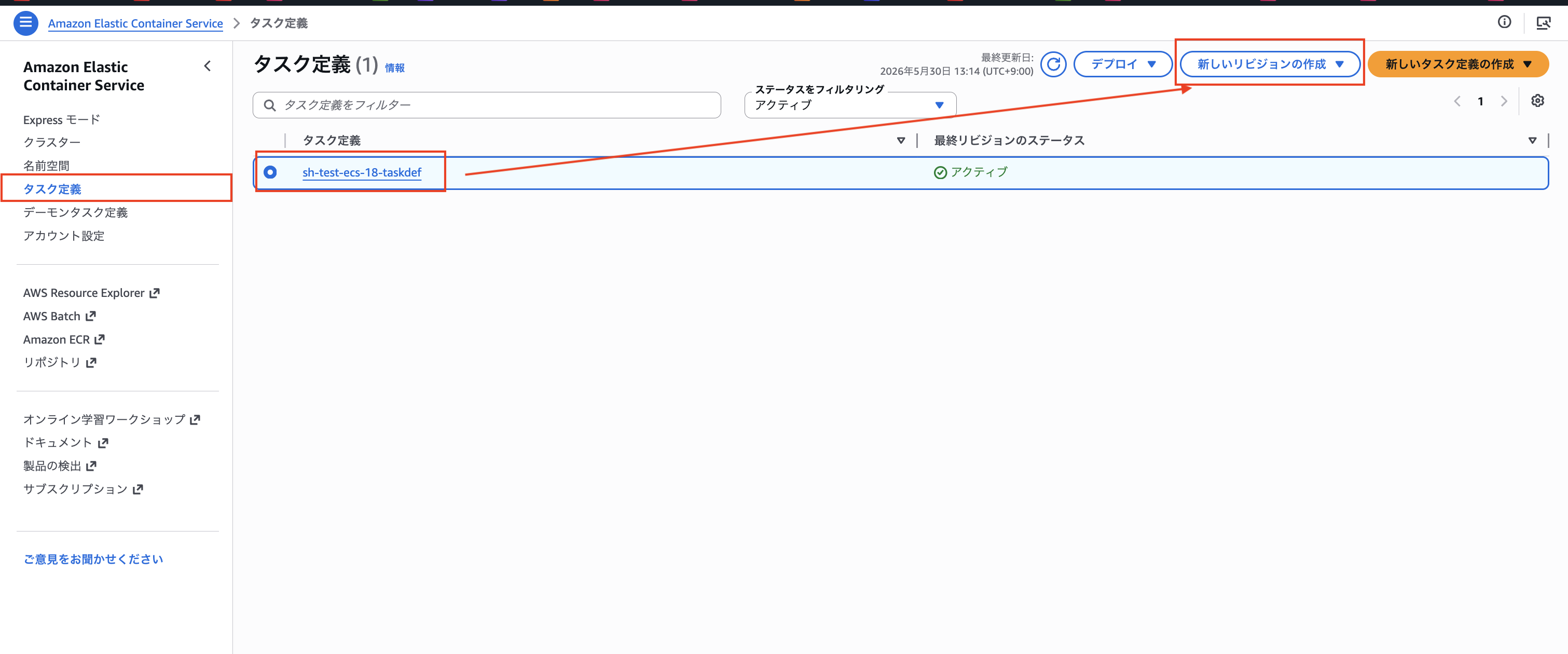Open ご意見をお聞かせください feedback link
Image resolution: width=1568 pixels, height=654 pixels.
pos(93,559)
